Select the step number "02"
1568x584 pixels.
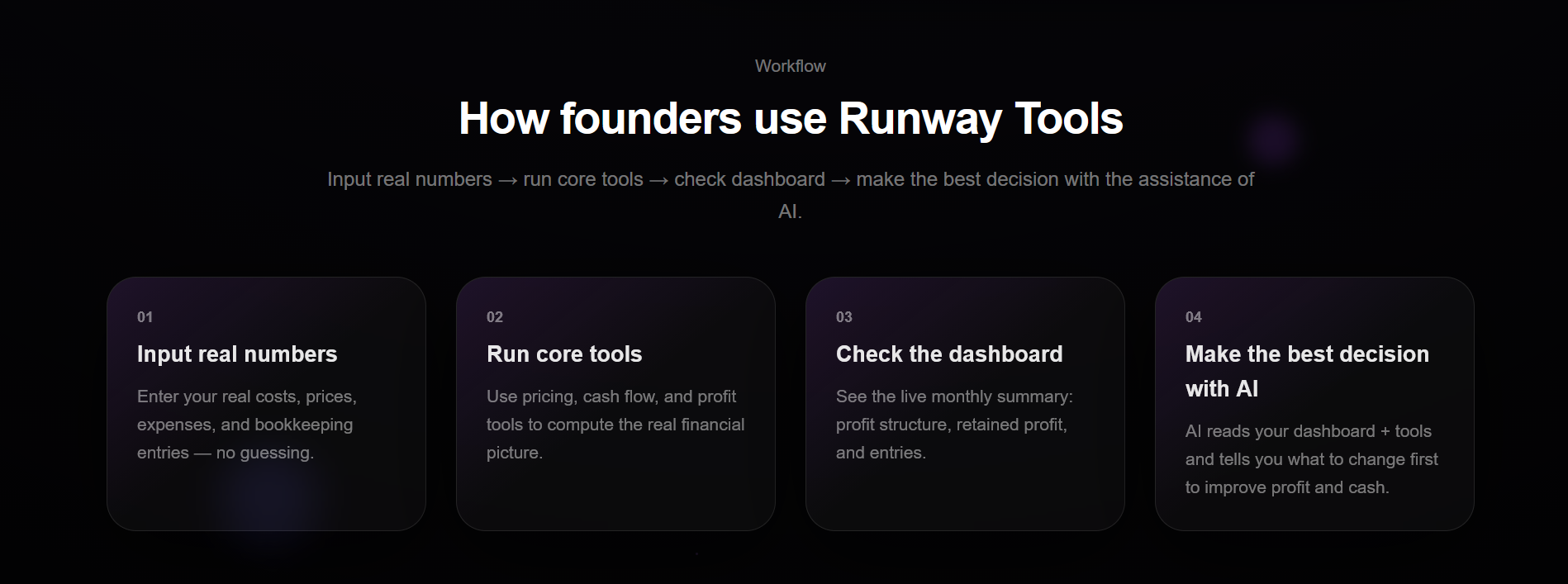(x=494, y=317)
